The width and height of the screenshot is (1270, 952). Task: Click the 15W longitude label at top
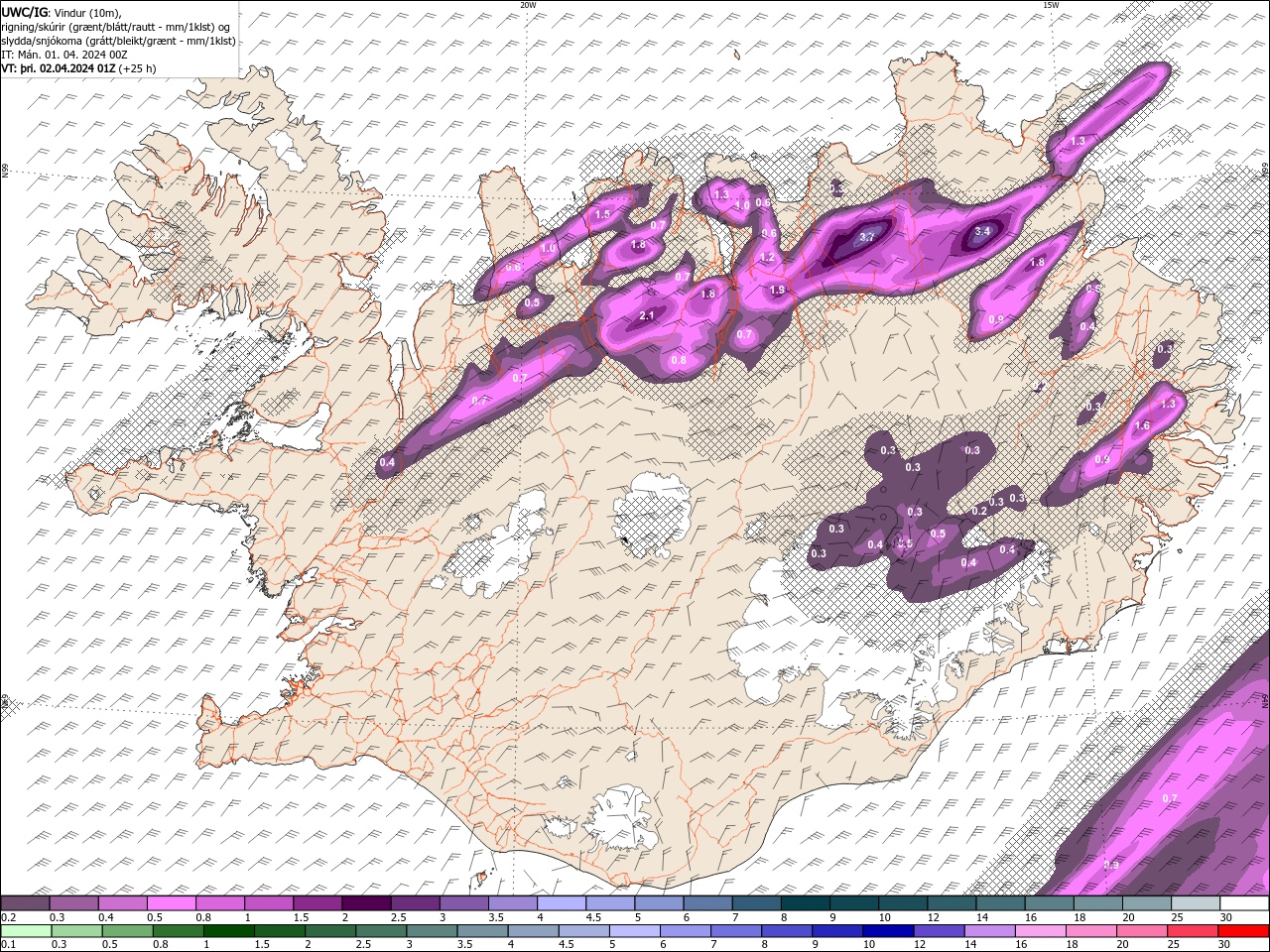coord(1050,5)
